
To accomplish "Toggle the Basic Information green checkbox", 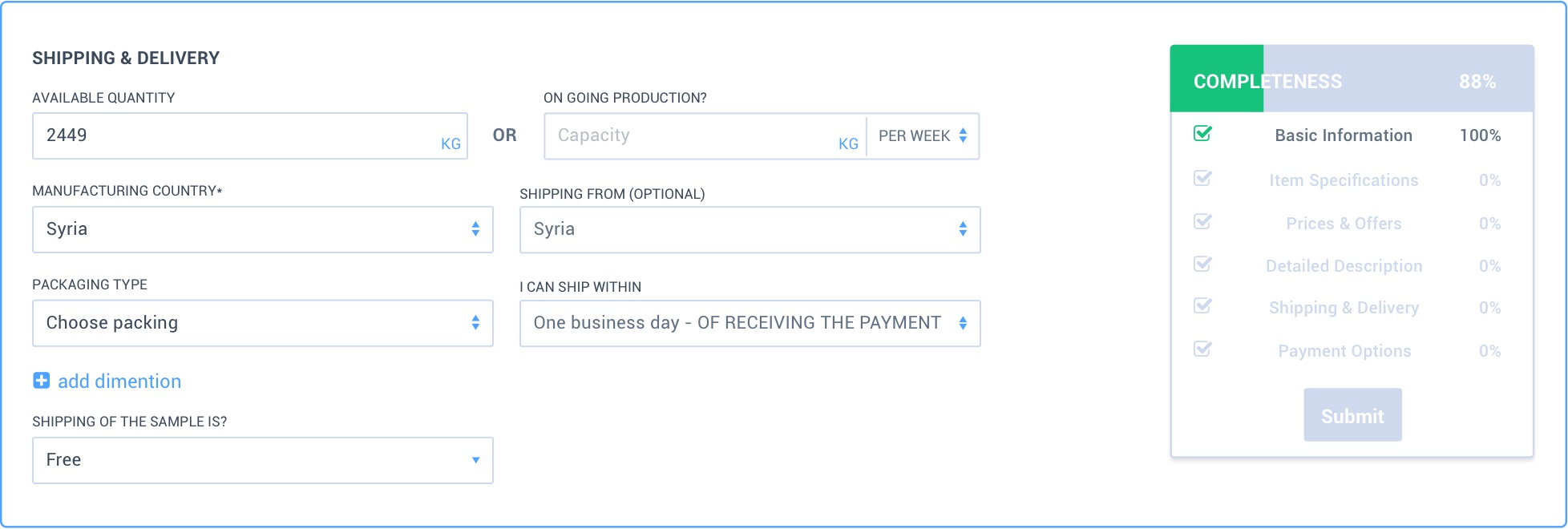I will [1202, 133].
